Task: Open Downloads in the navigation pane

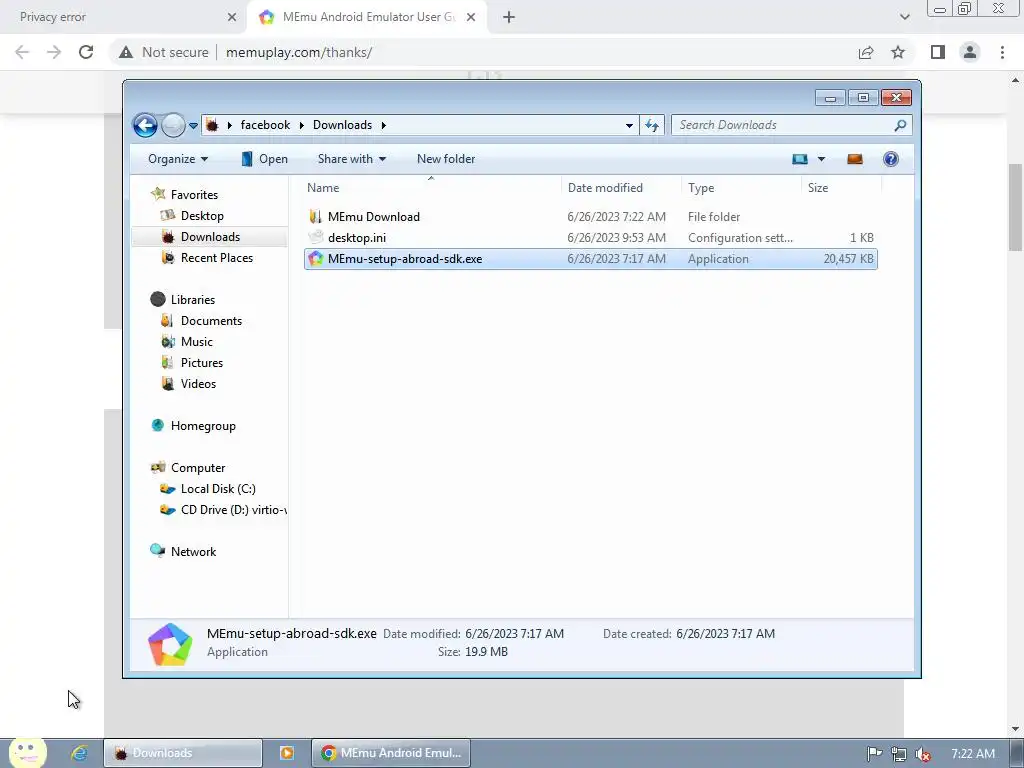Action: (210, 236)
